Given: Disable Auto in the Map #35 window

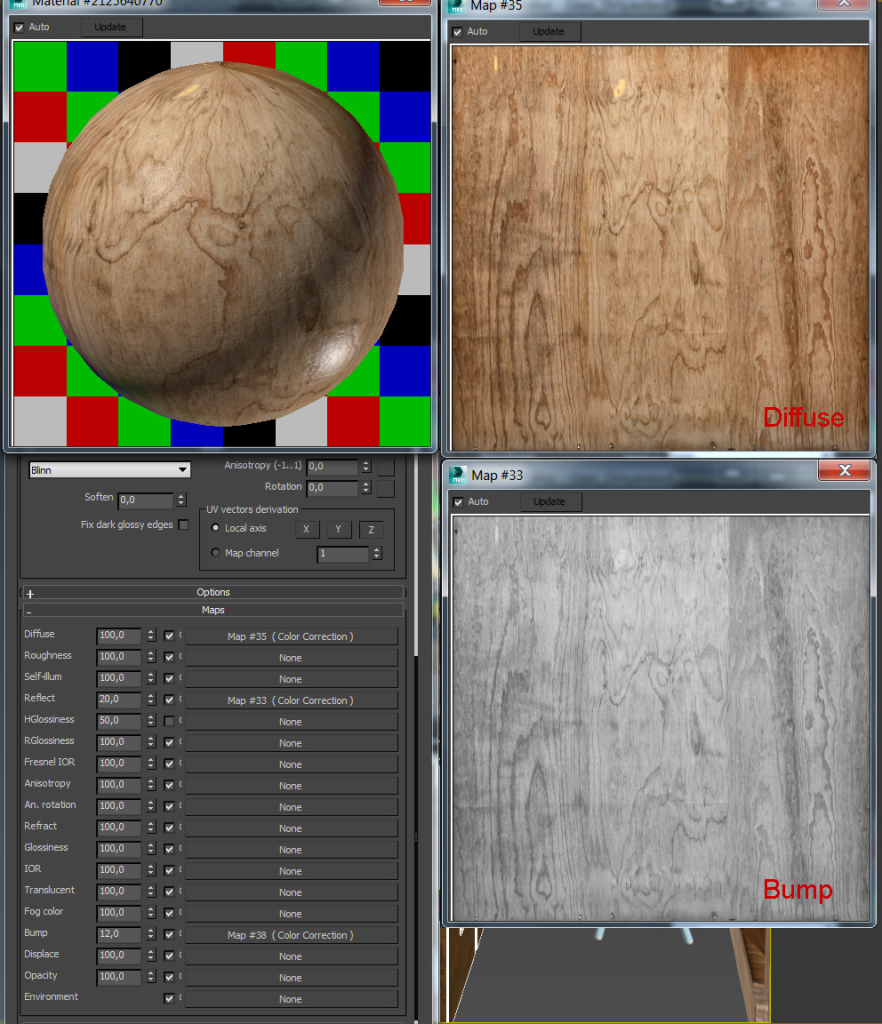Looking at the screenshot, I should 458,32.
